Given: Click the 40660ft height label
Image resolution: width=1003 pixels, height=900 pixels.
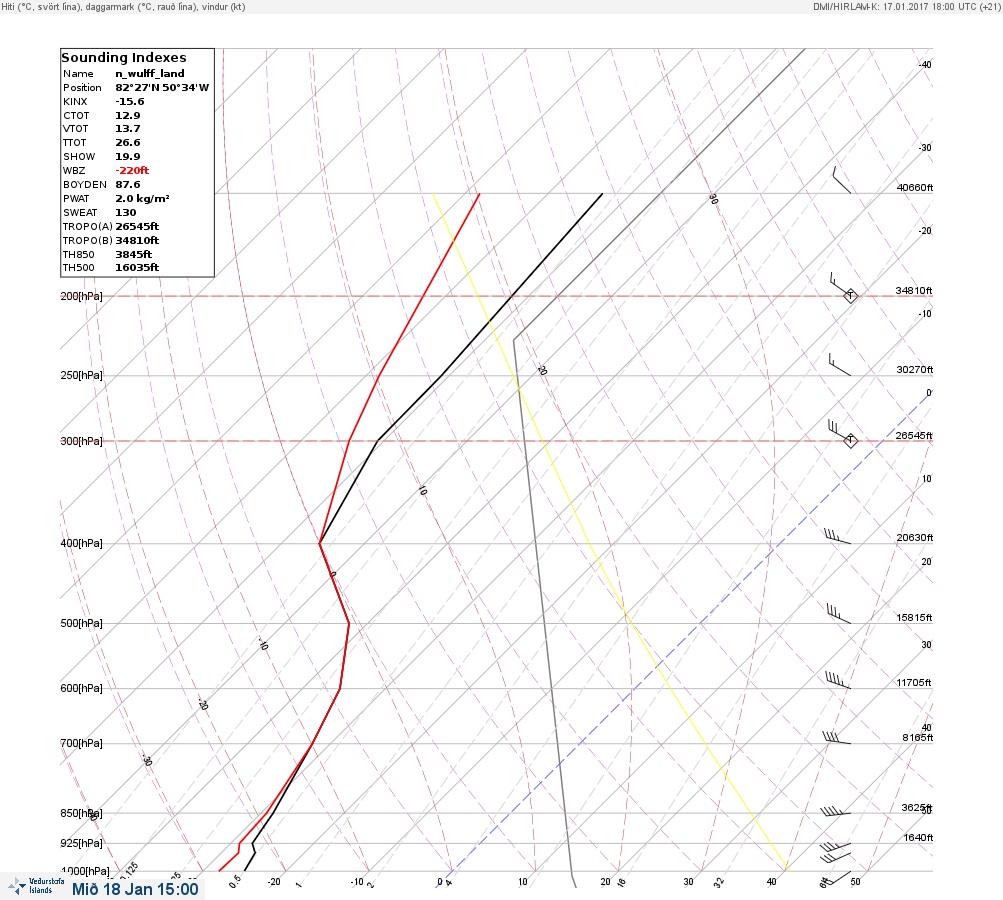Looking at the screenshot, I should click(915, 187).
